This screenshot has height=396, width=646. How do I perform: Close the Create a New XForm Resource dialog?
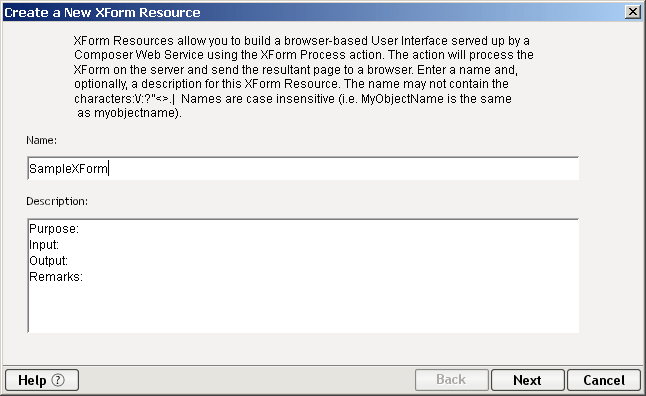point(632,12)
